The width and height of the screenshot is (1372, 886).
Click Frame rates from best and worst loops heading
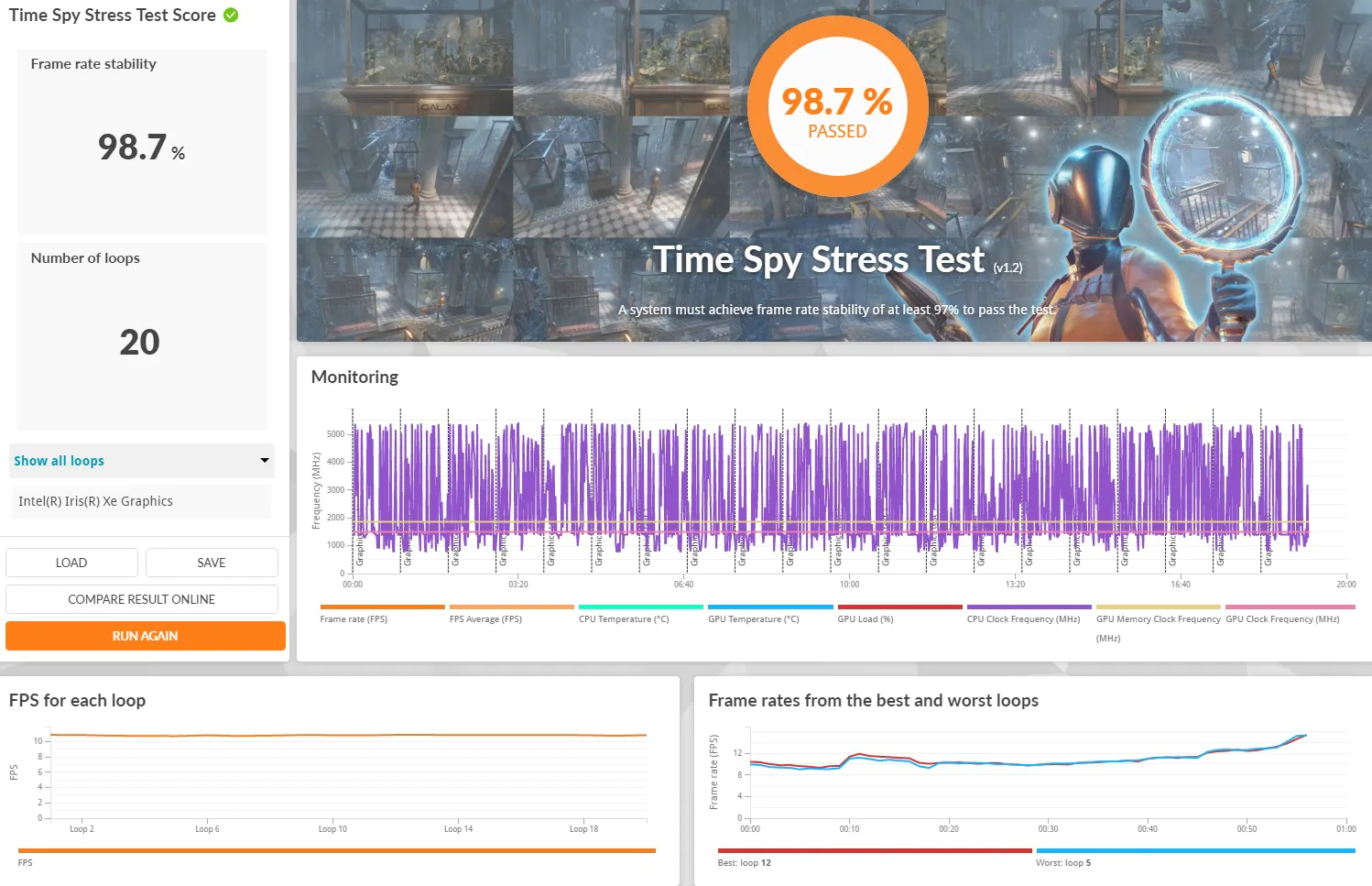873,700
